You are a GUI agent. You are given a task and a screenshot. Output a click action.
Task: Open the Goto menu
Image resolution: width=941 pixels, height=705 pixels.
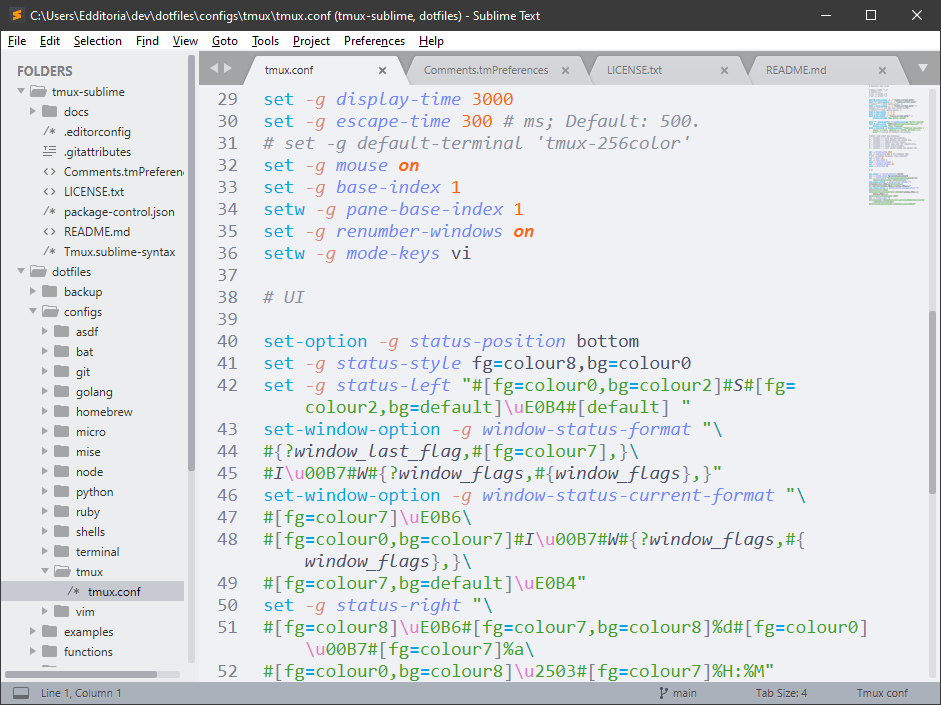tap(224, 41)
